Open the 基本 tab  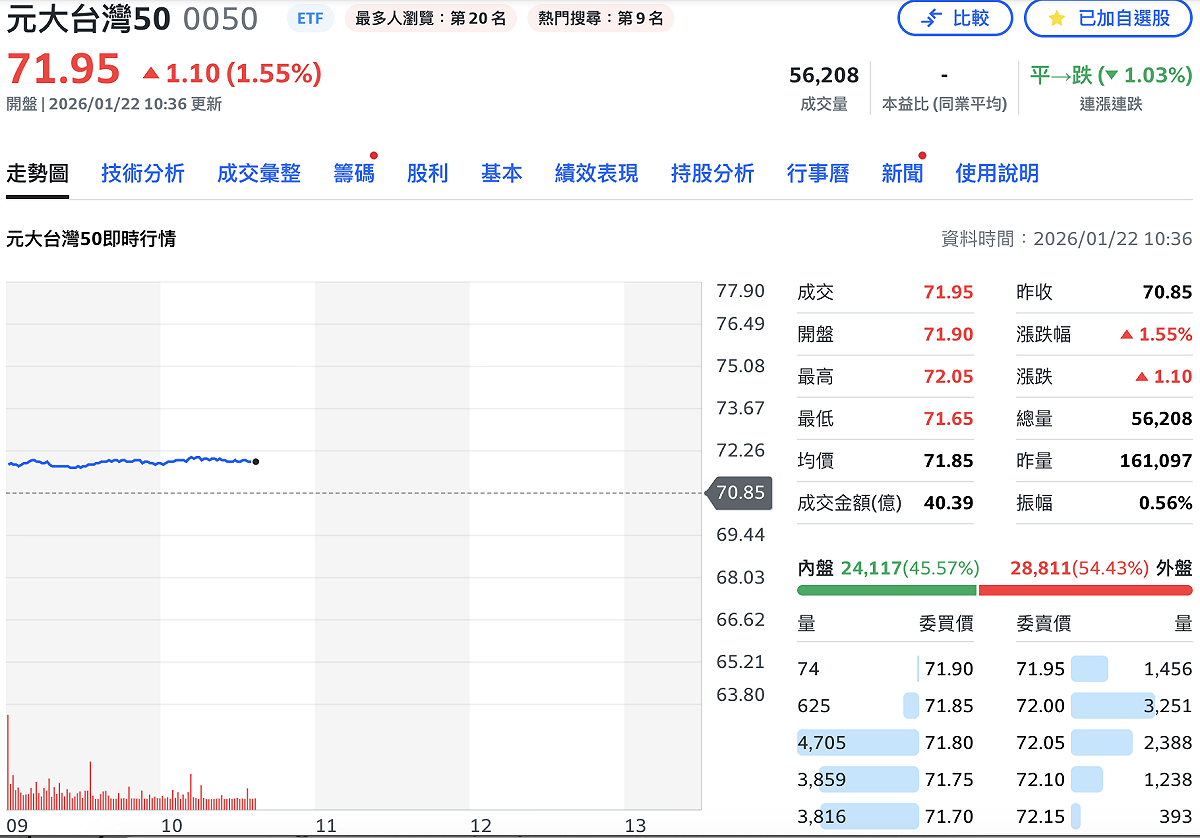tap(502, 173)
